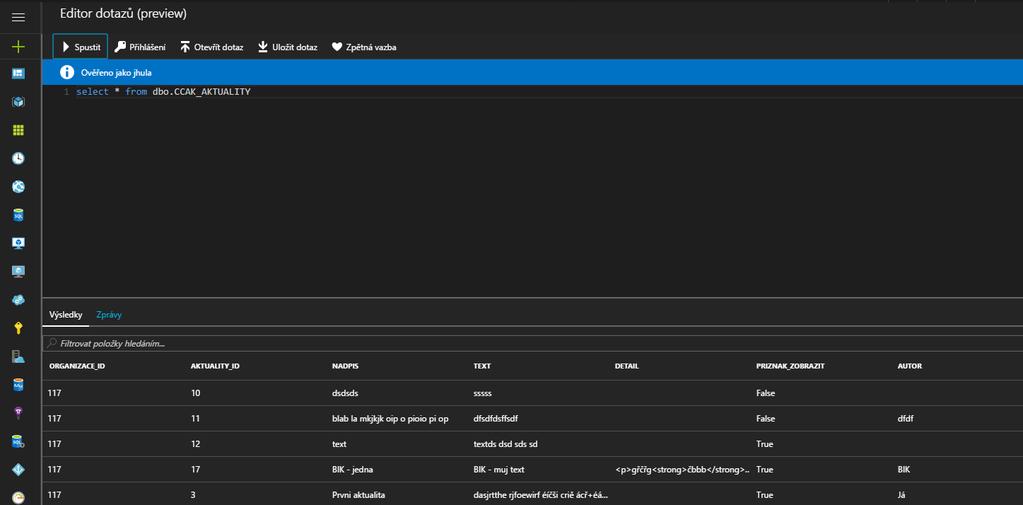
Task: Open the hamburger menu in the sidebar
Action: [18, 18]
